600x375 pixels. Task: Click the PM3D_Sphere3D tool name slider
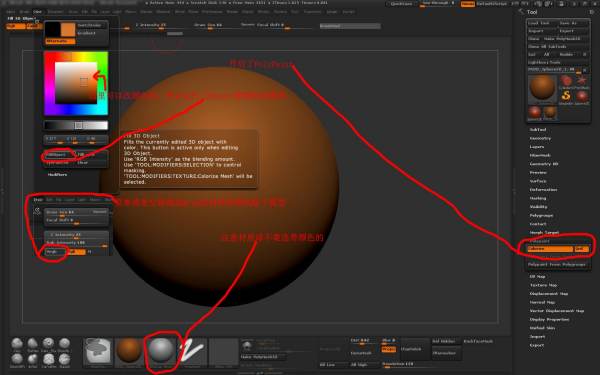554,70
